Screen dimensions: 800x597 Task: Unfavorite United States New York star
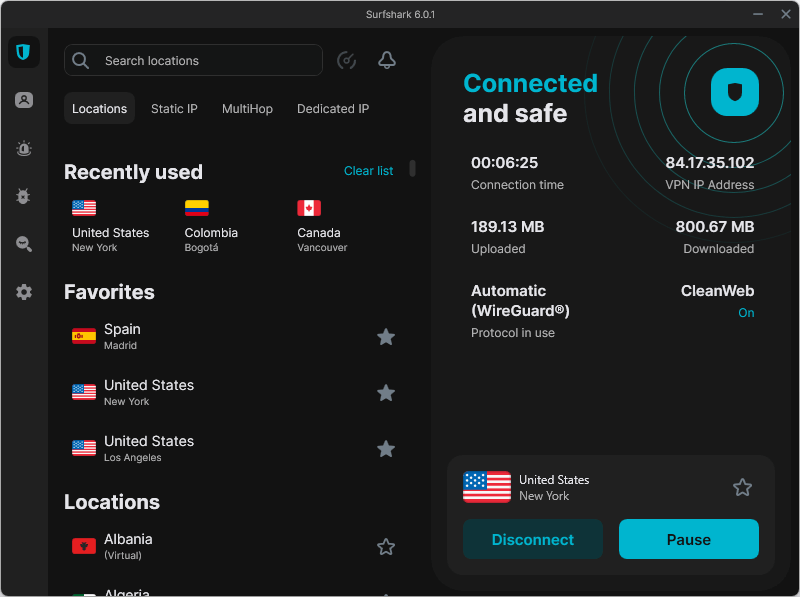[386, 393]
